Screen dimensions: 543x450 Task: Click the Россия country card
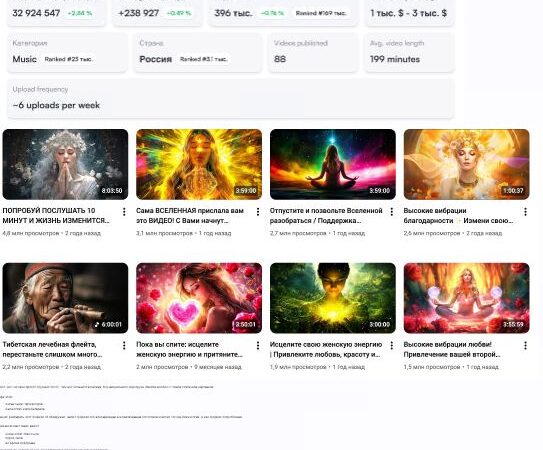pyautogui.click(x=198, y=53)
